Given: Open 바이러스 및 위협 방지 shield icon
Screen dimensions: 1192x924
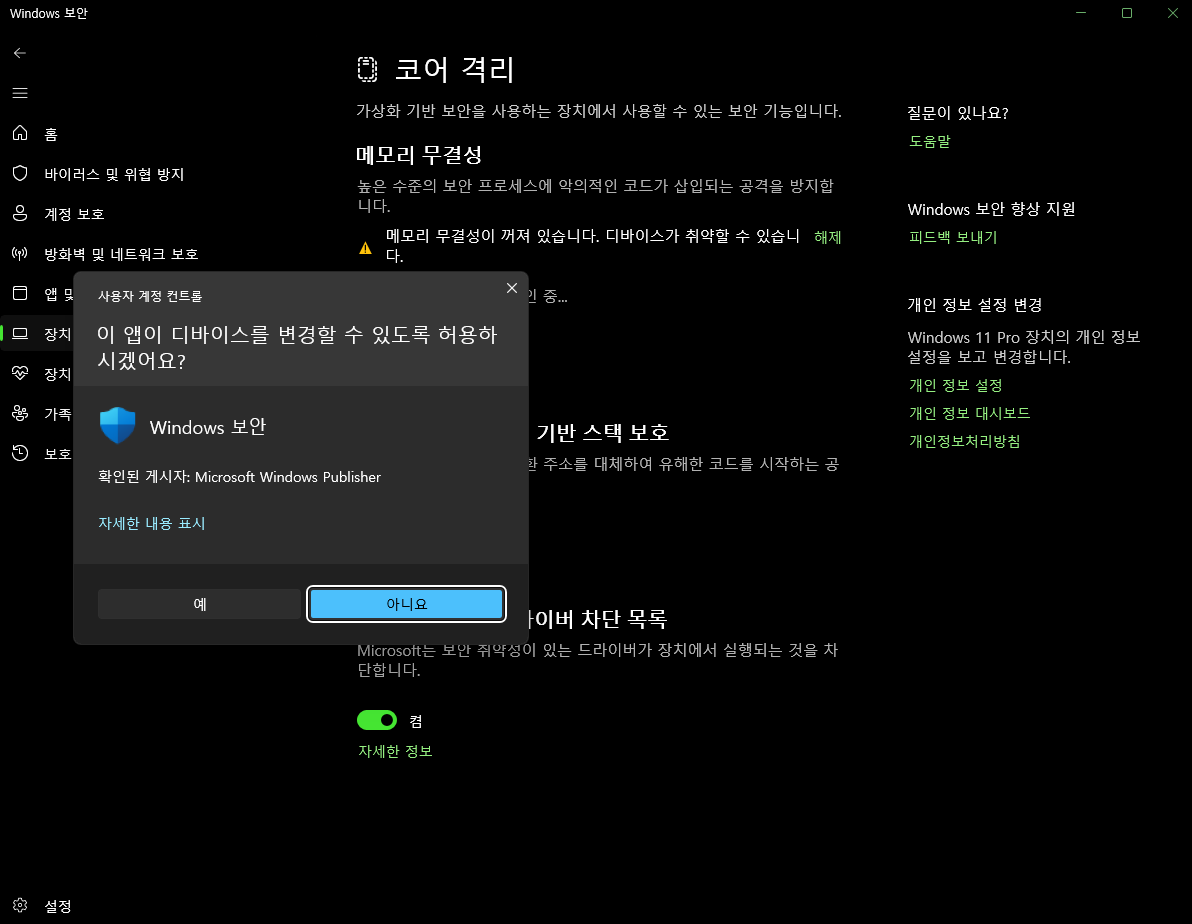Looking at the screenshot, I should [20, 173].
